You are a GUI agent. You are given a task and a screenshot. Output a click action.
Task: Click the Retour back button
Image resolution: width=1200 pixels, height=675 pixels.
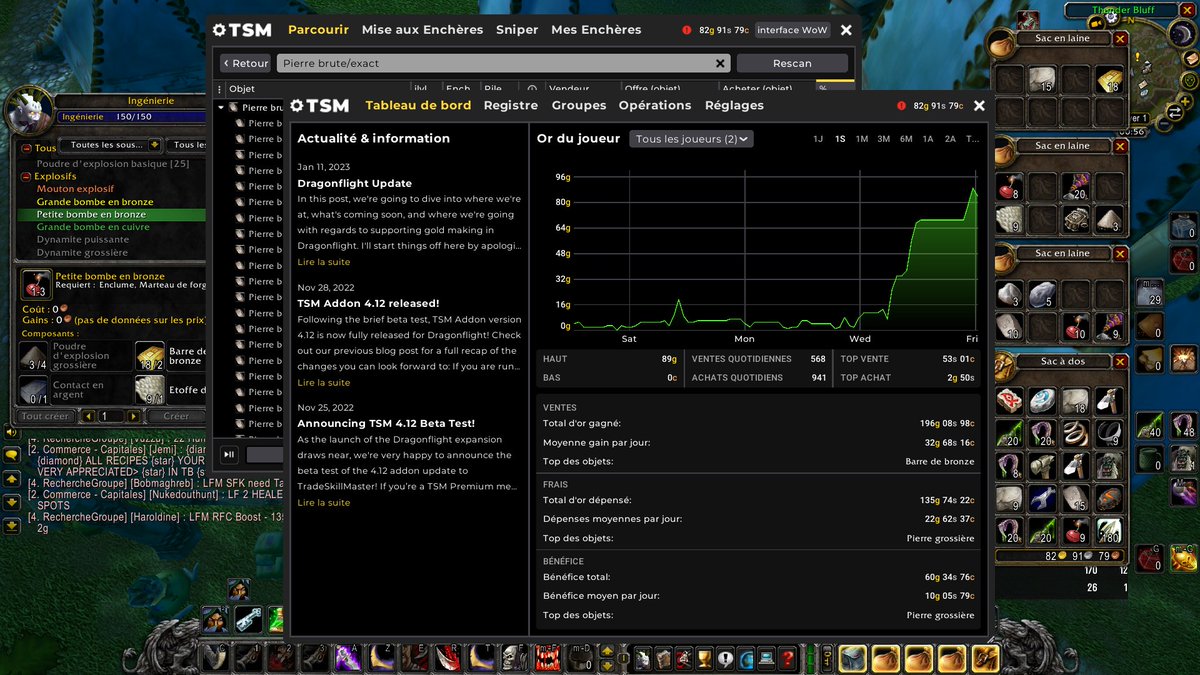(x=245, y=63)
